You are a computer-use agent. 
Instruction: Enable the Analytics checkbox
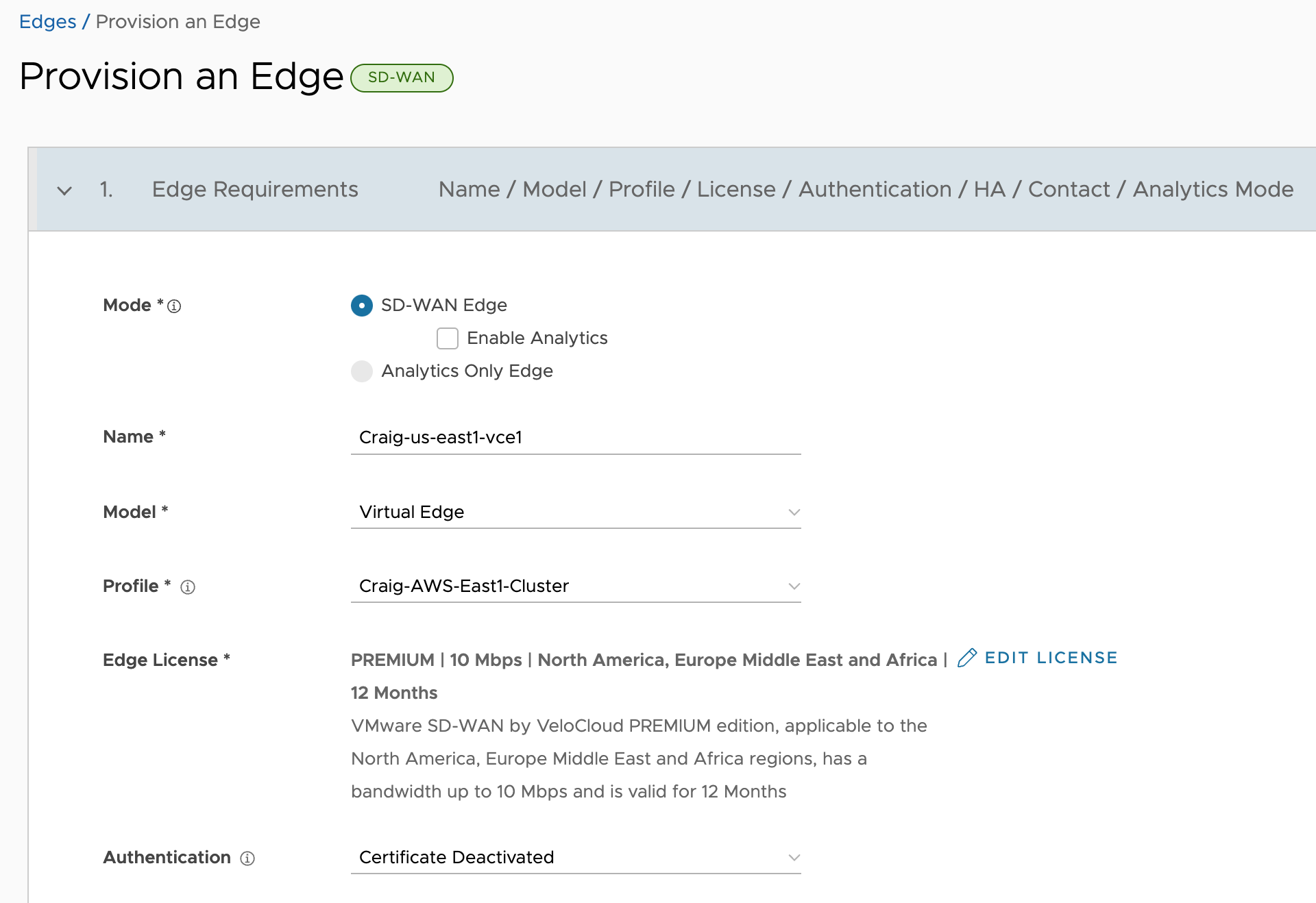[x=448, y=338]
